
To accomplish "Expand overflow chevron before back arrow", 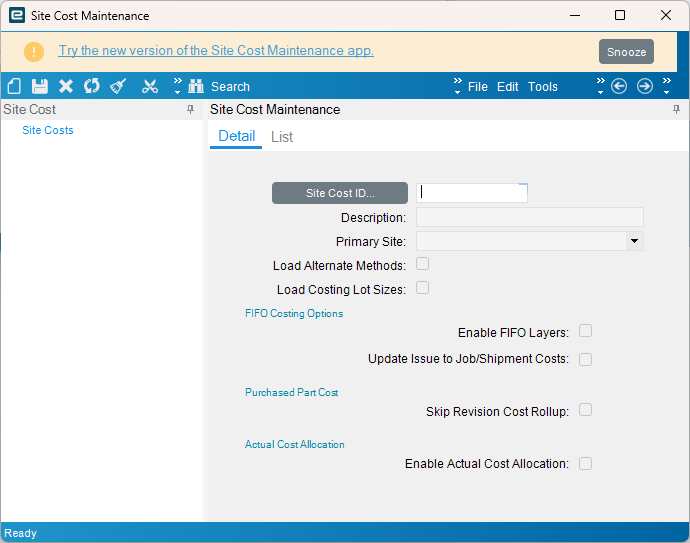I will (x=601, y=86).
